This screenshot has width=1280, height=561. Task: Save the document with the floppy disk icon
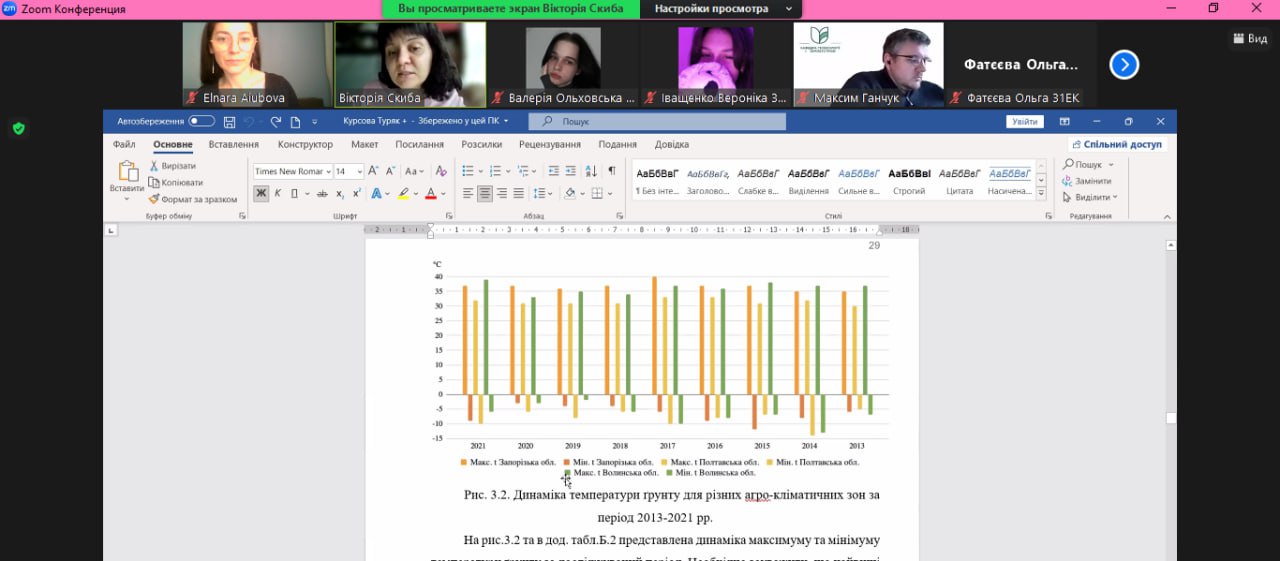230,121
